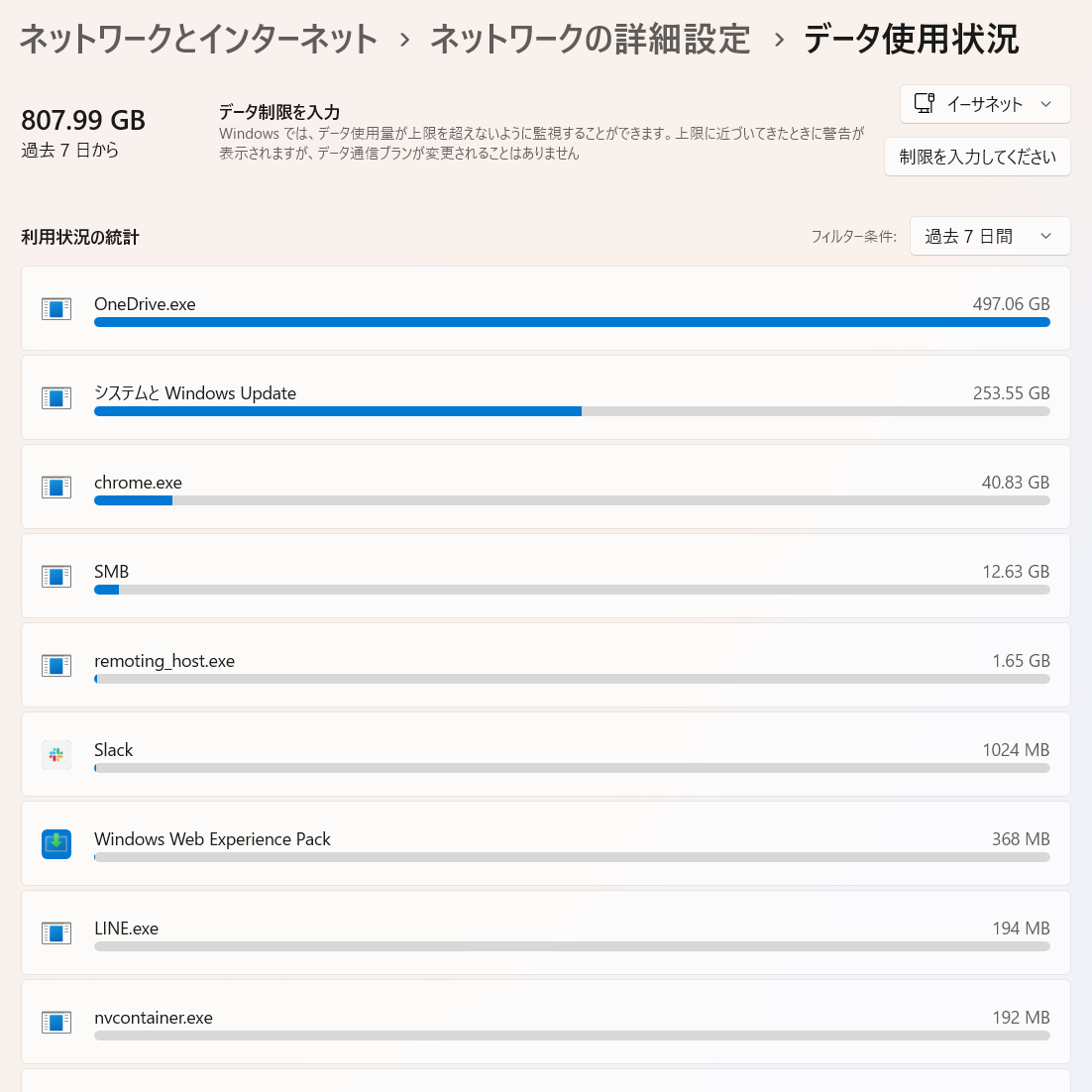Select the システムと Windows Update icon
The image size is (1092, 1092).
click(56, 397)
